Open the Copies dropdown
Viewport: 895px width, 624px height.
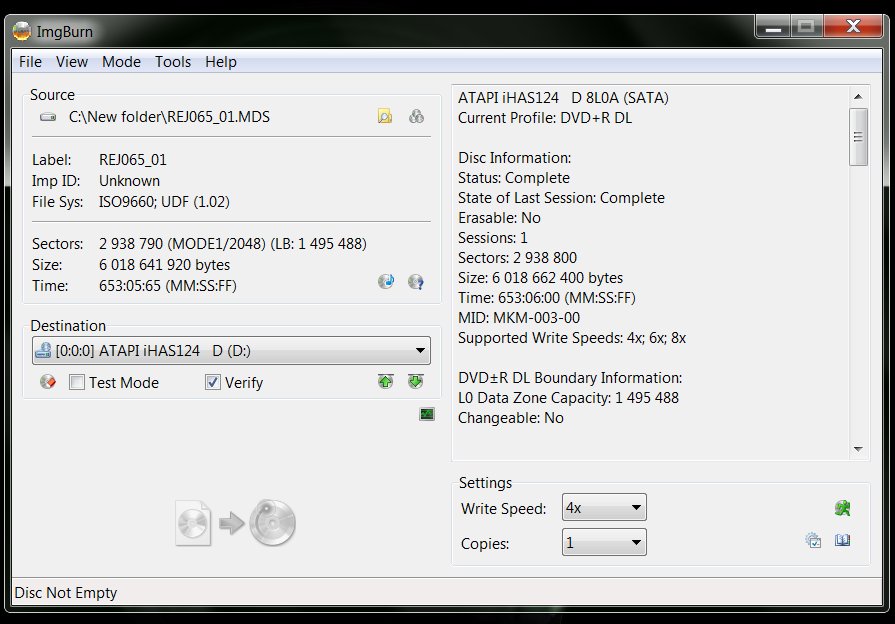tap(604, 542)
